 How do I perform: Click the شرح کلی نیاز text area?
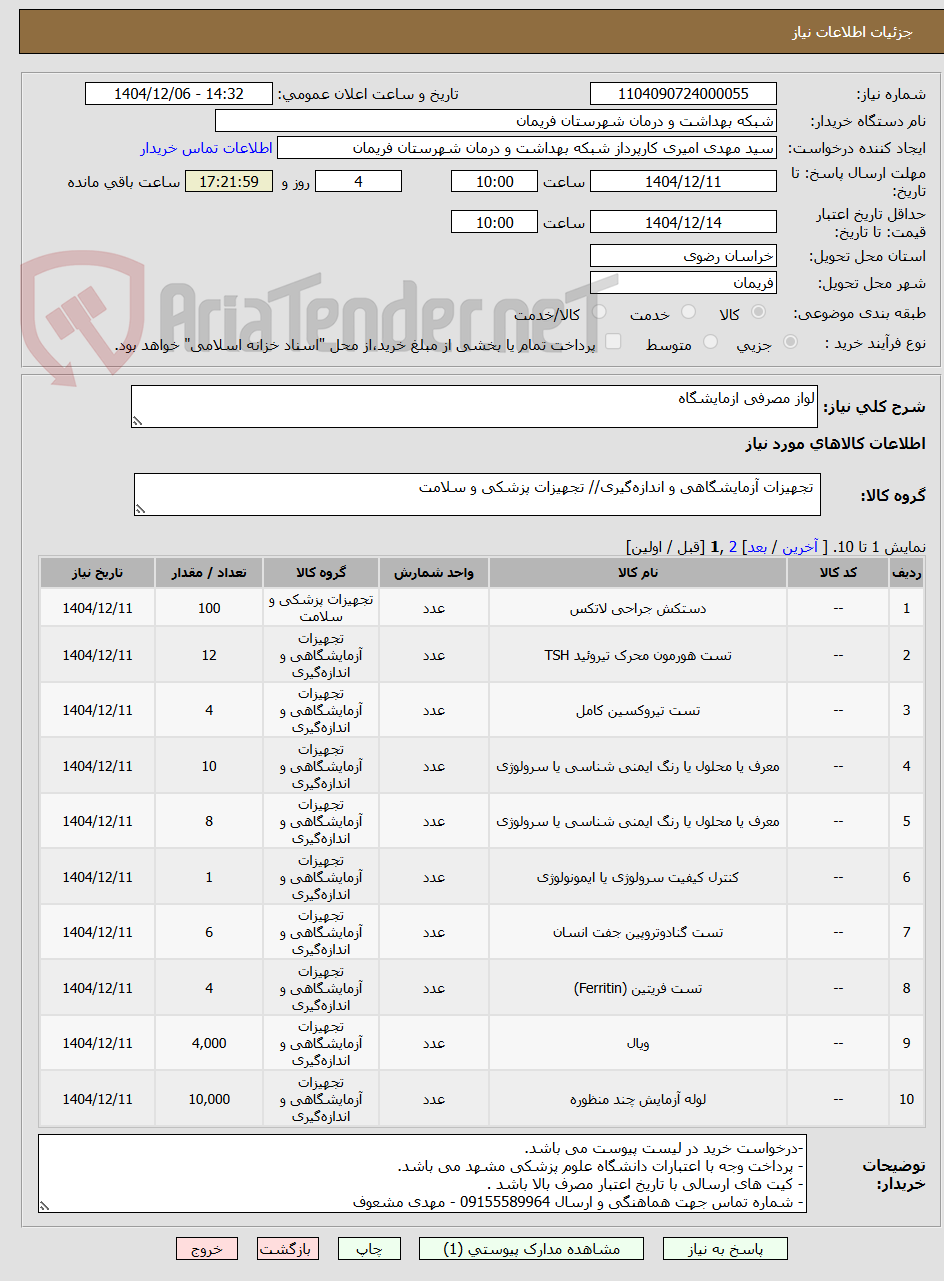pyautogui.click(x=474, y=407)
